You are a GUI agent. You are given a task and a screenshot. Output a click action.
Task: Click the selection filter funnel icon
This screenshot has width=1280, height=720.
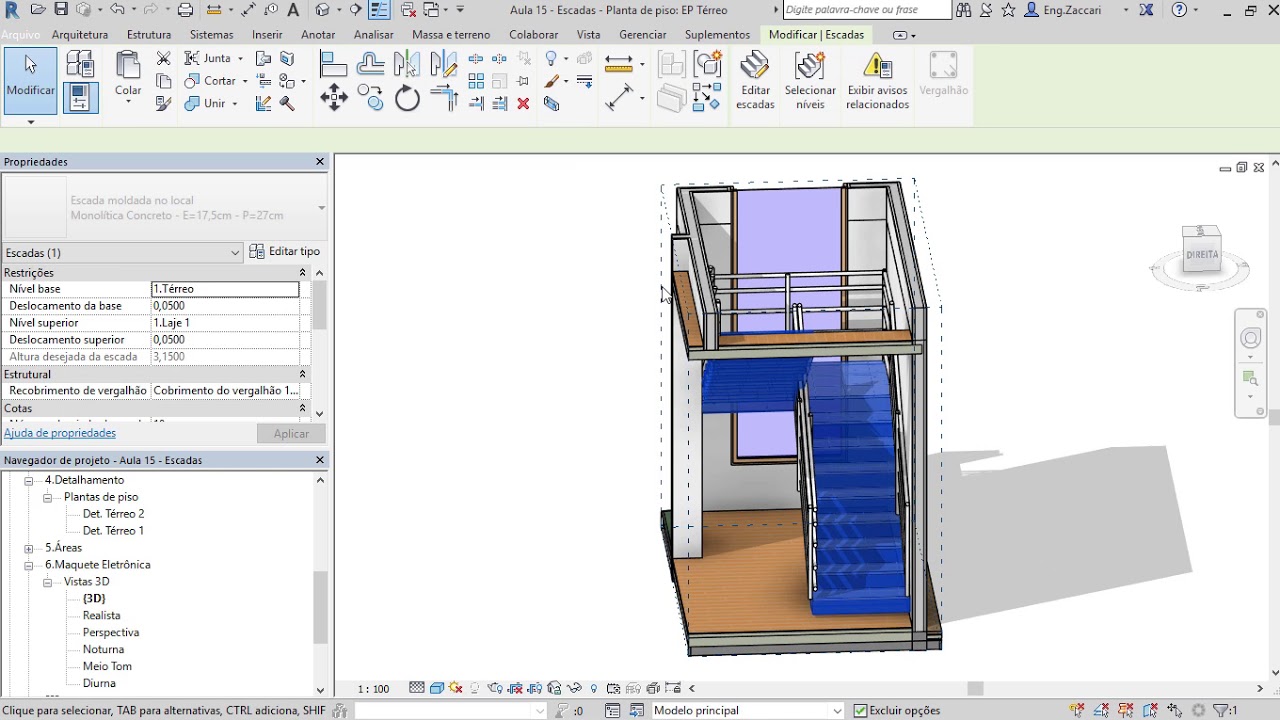[x=1220, y=710]
